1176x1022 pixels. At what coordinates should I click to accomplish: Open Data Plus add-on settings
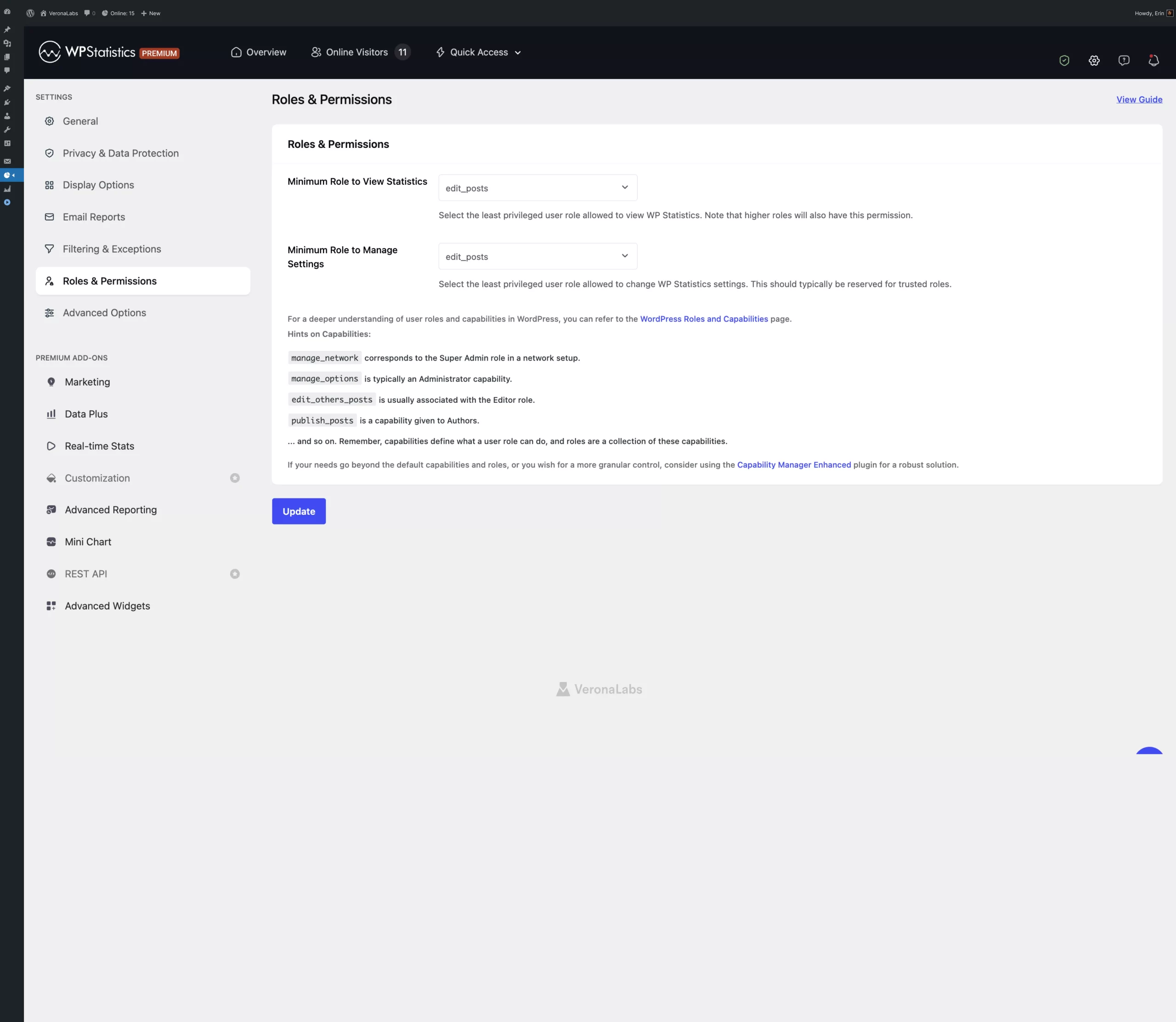tap(142, 414)
